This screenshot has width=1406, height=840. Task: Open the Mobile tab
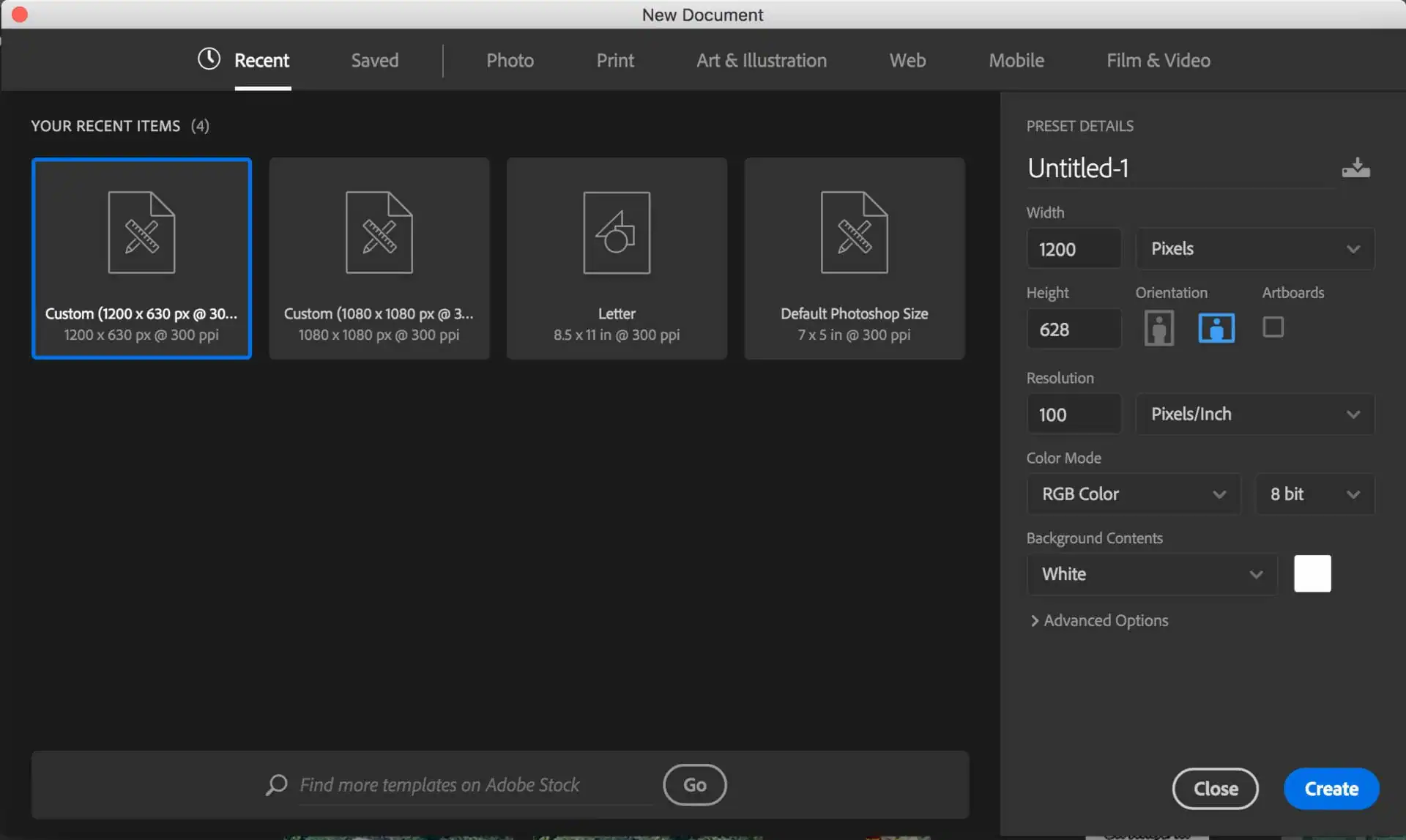[1016, 60]
